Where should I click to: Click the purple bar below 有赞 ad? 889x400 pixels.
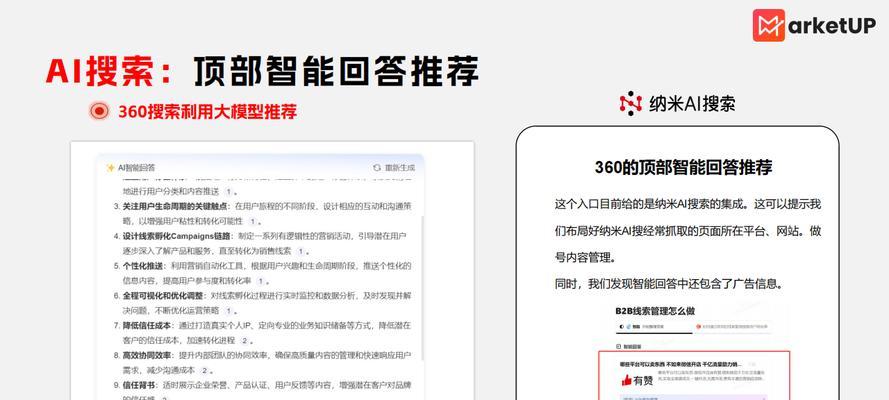[x=694, y=397]
